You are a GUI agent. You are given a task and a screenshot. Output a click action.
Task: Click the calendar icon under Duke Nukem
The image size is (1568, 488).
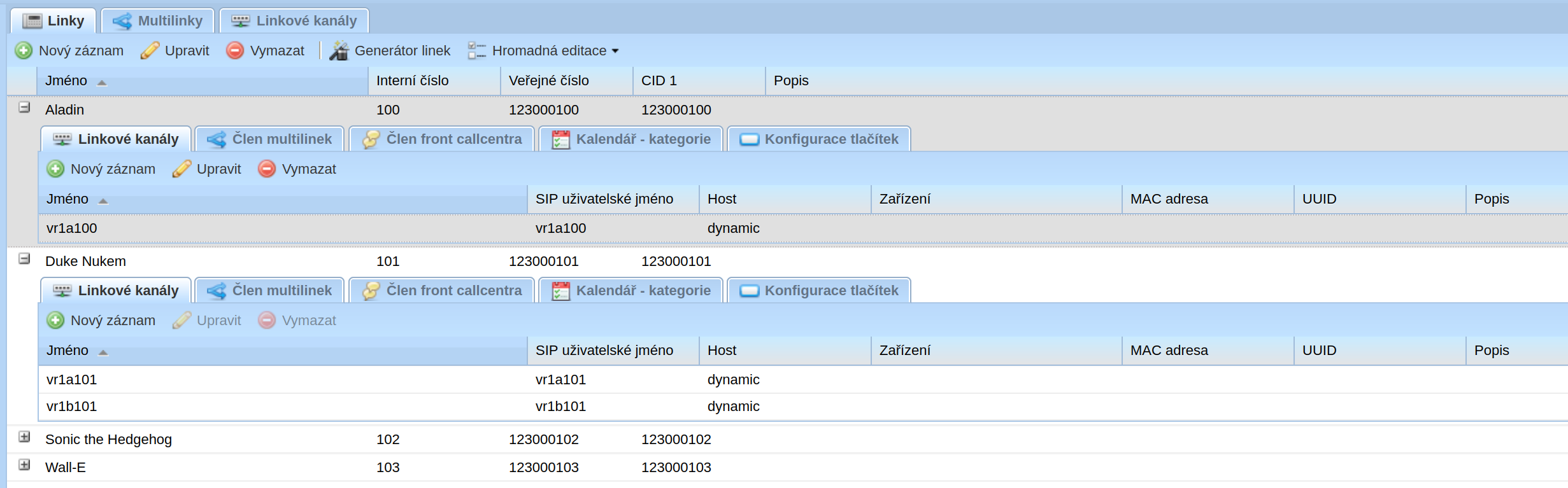coord(560,291)
